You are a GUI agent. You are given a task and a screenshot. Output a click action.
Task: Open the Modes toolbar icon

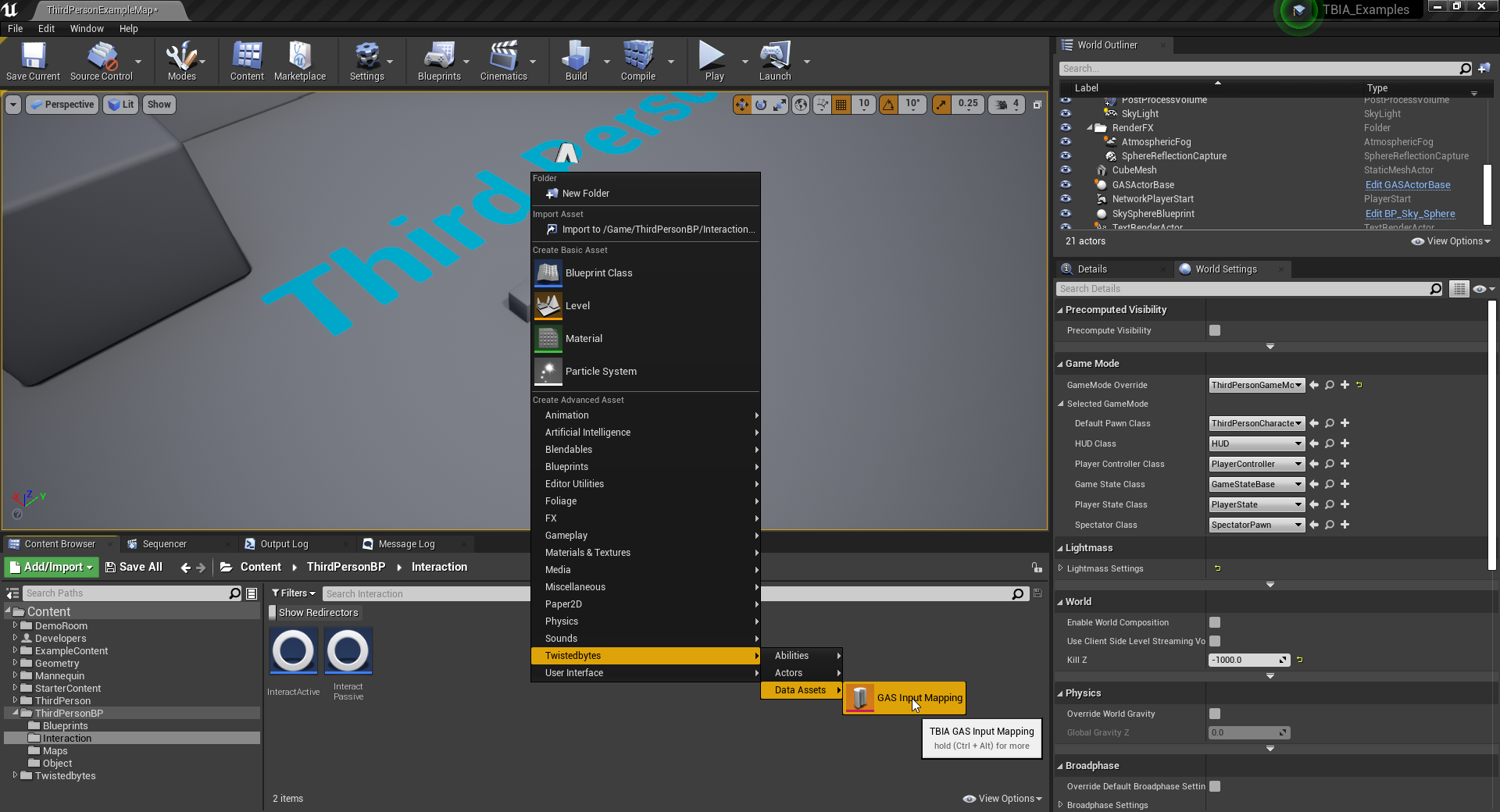pyautogui.click(x=181, y=61)
